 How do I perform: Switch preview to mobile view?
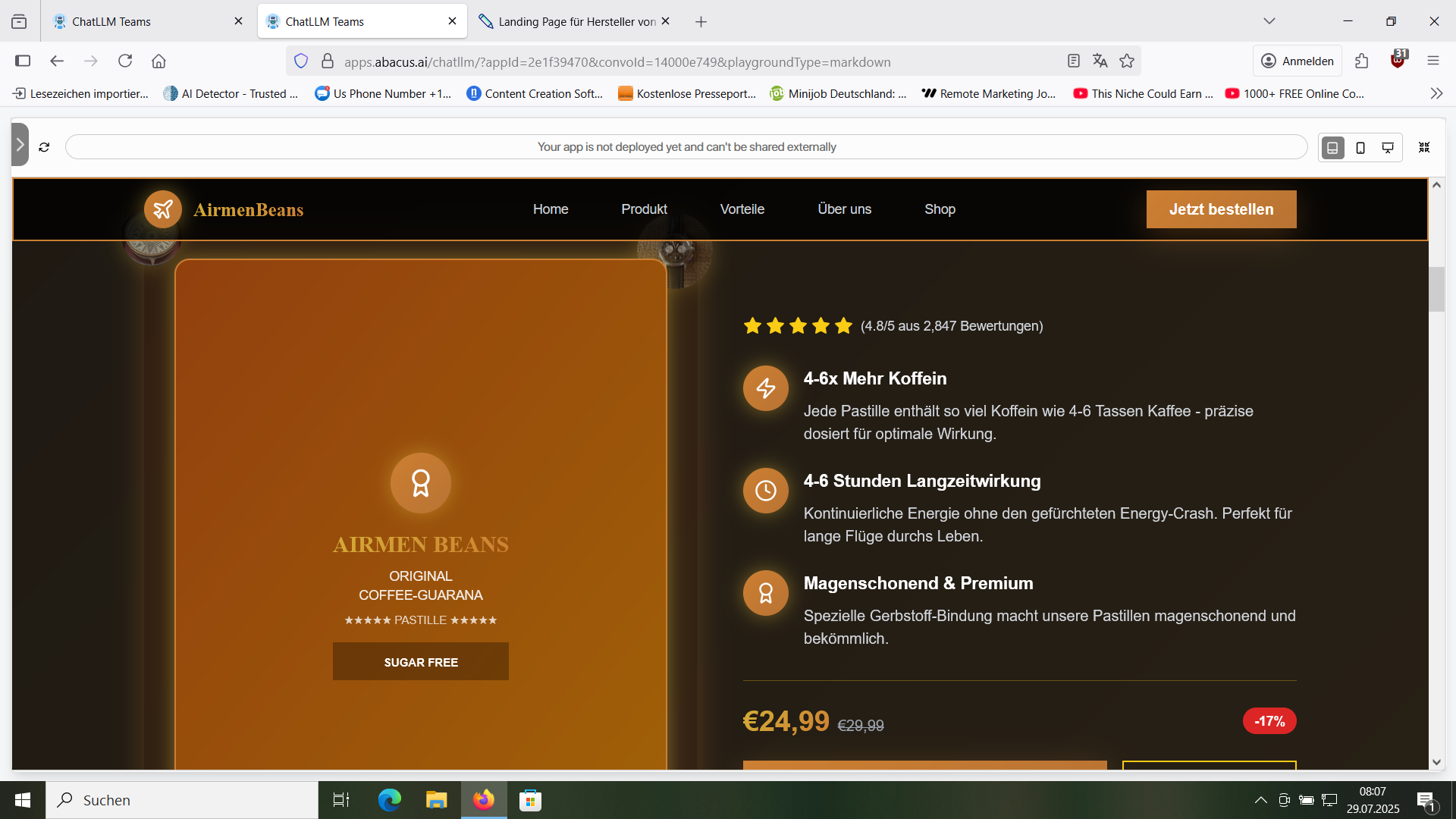1360,148
